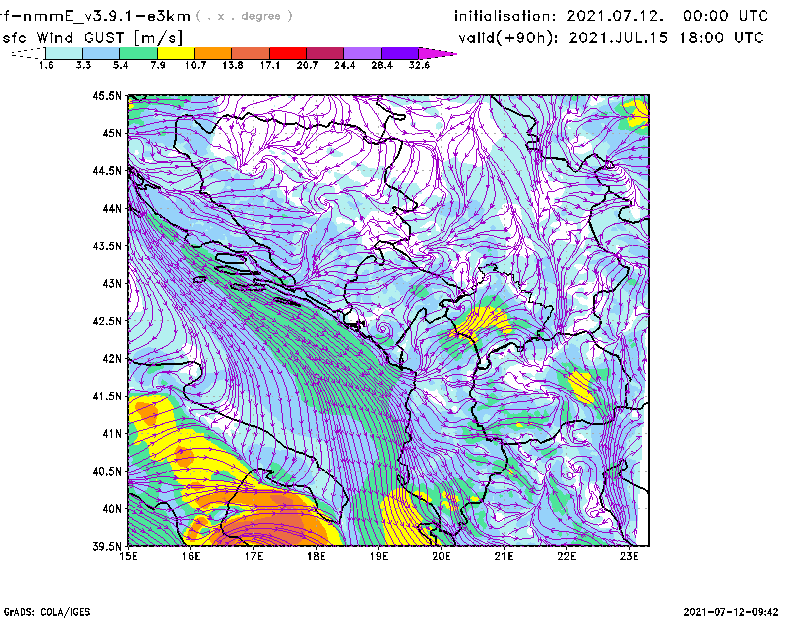
Task: Click the legend value 1.6
Action: point(46,65)
